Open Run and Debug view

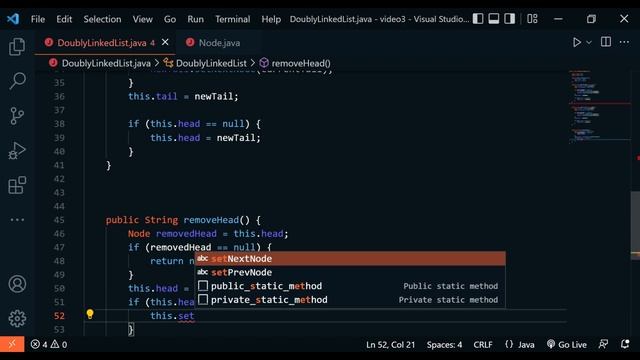pos(17,151)
